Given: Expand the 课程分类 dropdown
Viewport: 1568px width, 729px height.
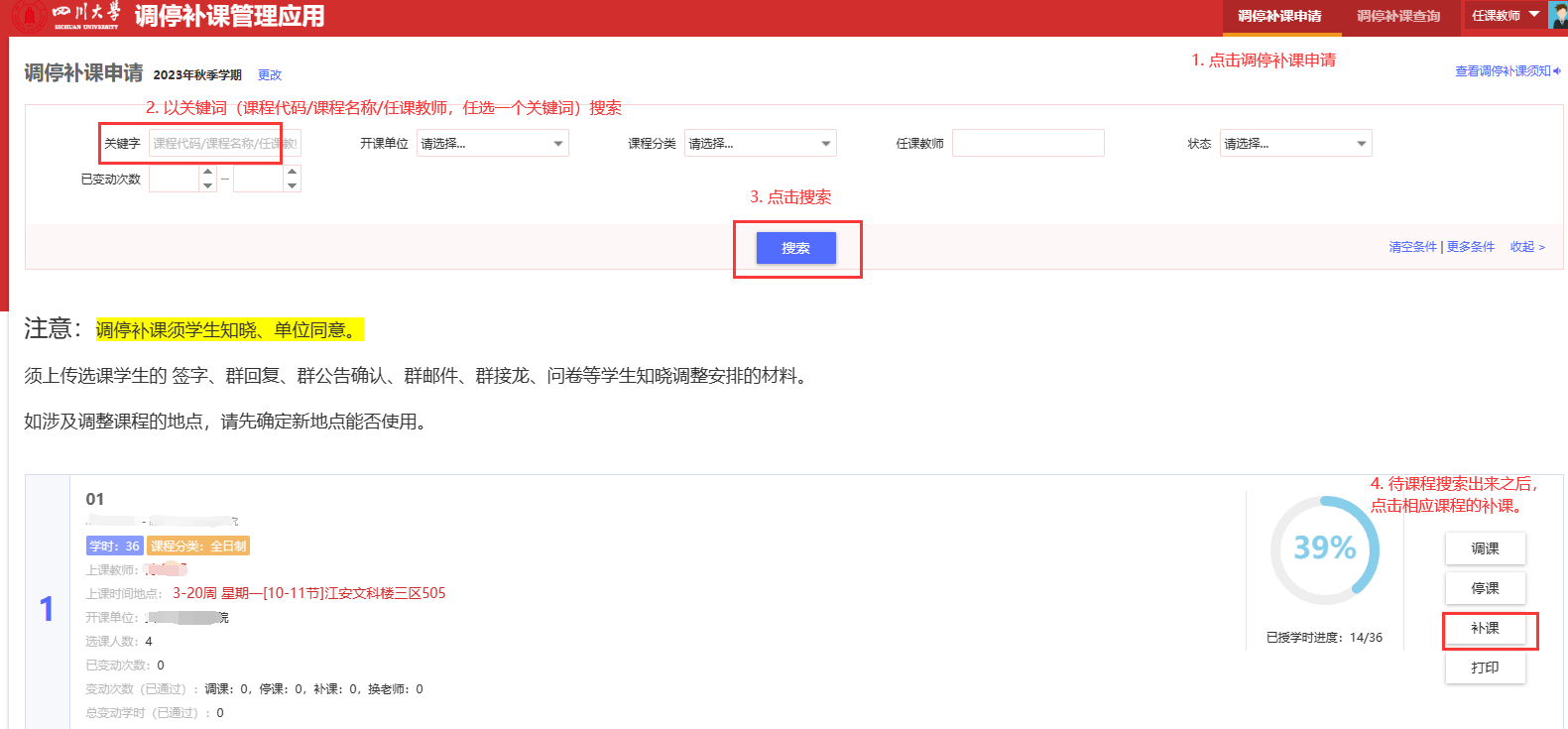Looking at the screenshot, I should coord(760,144).
